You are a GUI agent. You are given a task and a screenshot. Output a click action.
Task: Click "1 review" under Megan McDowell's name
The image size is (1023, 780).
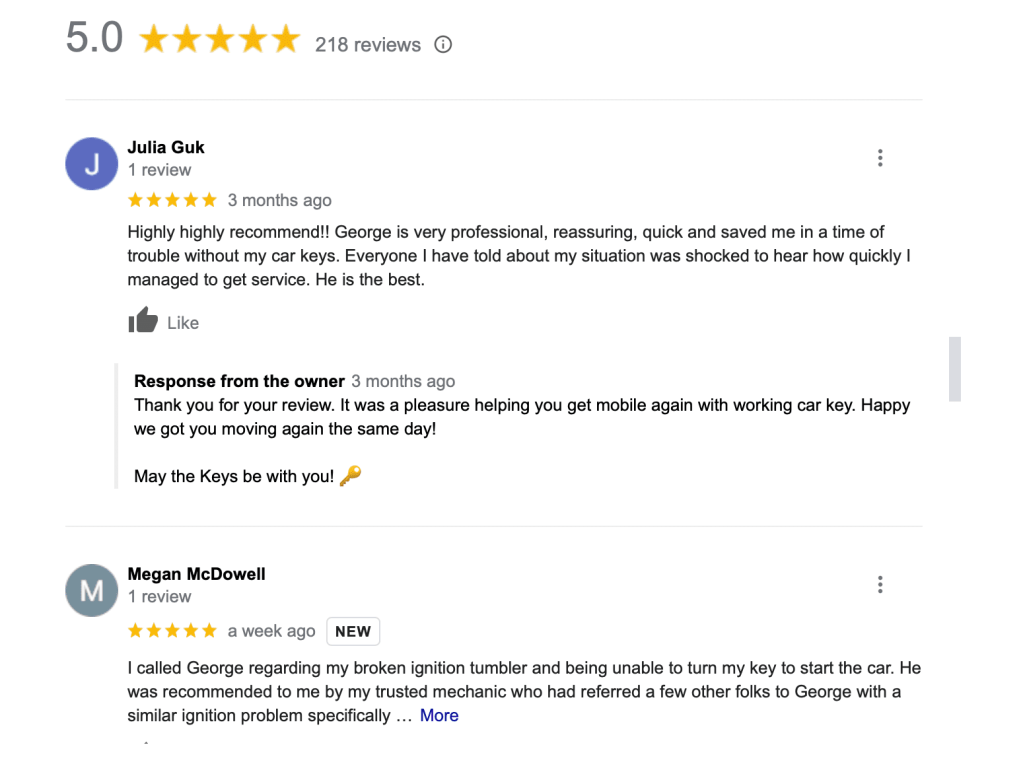pyautogui.click(x=159, y=597)
